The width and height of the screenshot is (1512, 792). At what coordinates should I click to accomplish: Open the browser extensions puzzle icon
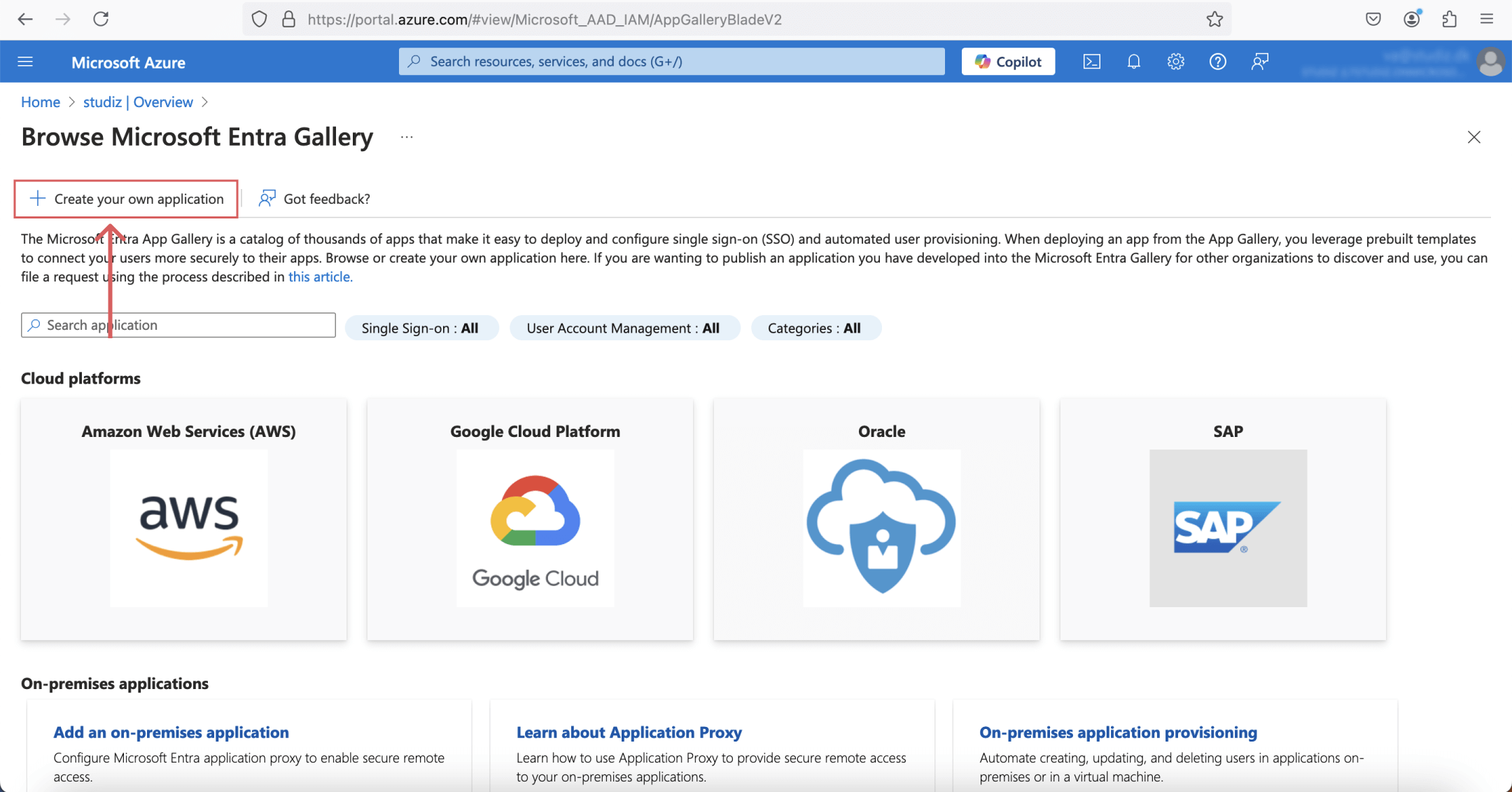(1450, 20)
